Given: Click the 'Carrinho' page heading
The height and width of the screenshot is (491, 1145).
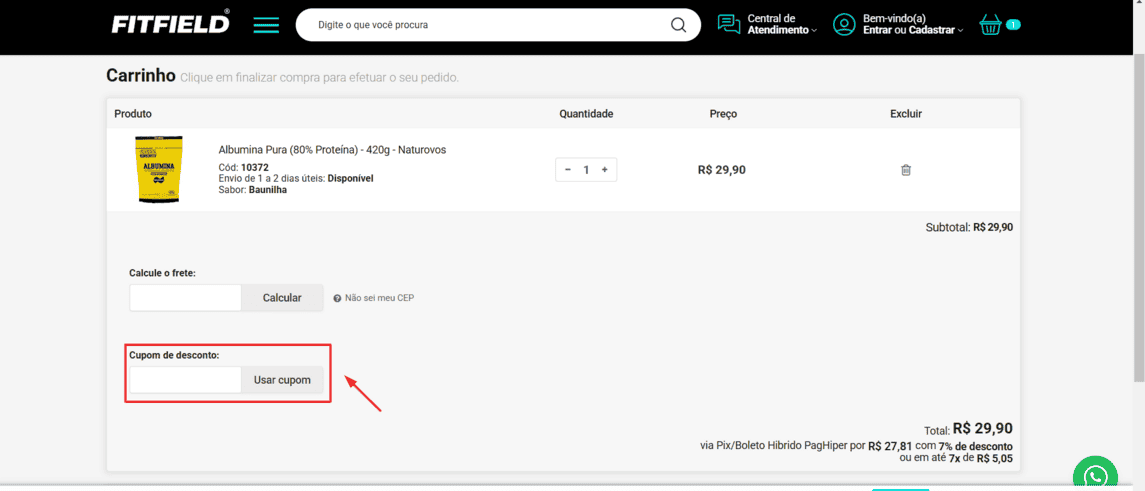Looking at the screenshot, I should point(141,75).
